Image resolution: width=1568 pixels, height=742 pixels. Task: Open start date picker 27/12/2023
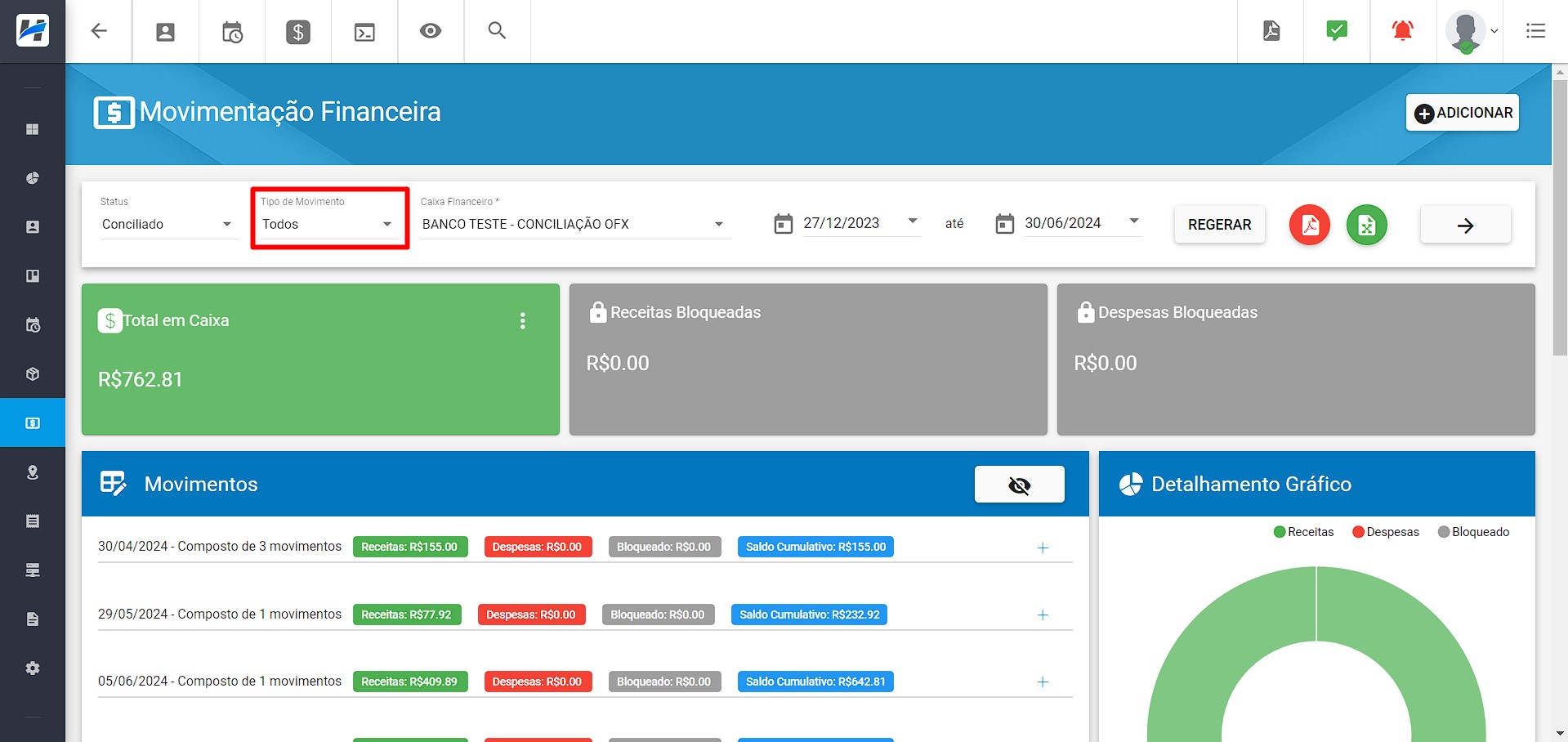point(860,223)
